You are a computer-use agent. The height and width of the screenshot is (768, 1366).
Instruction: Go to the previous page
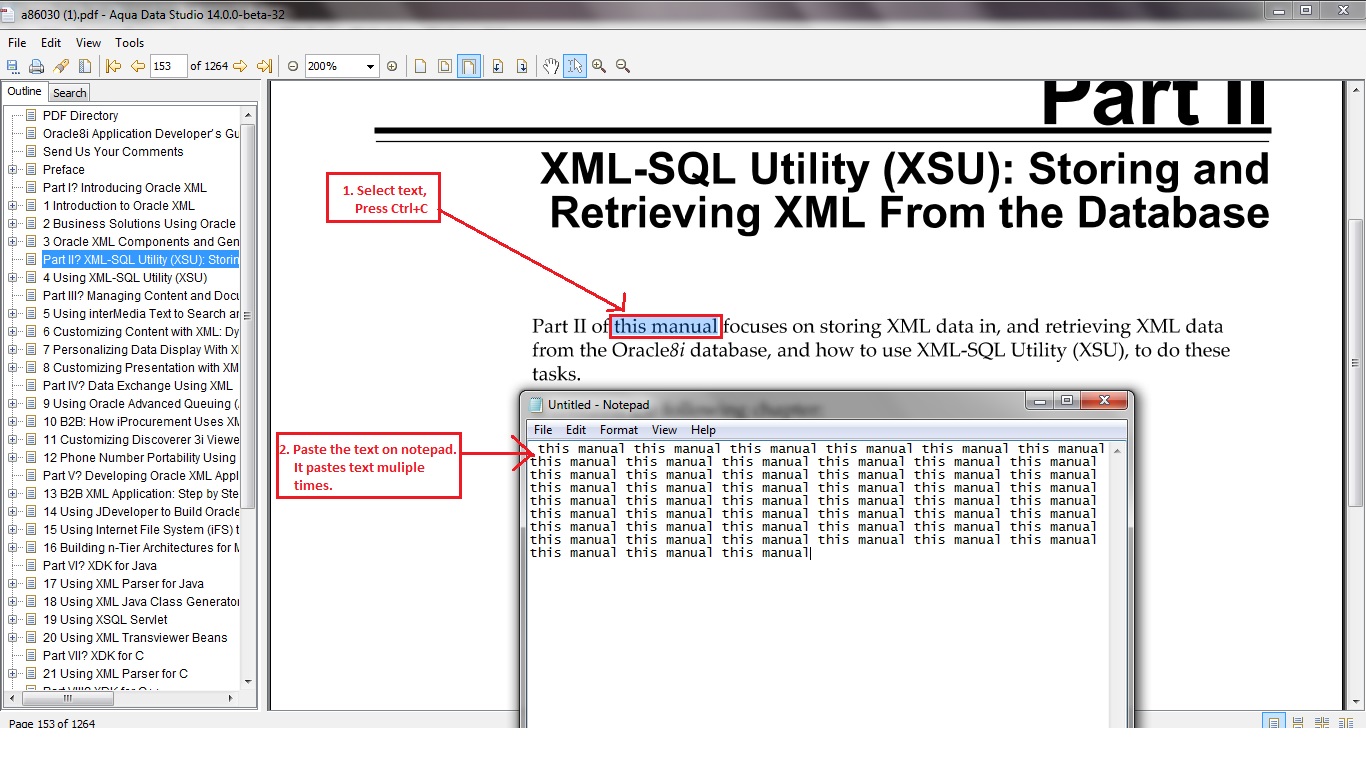coord(138,66)
